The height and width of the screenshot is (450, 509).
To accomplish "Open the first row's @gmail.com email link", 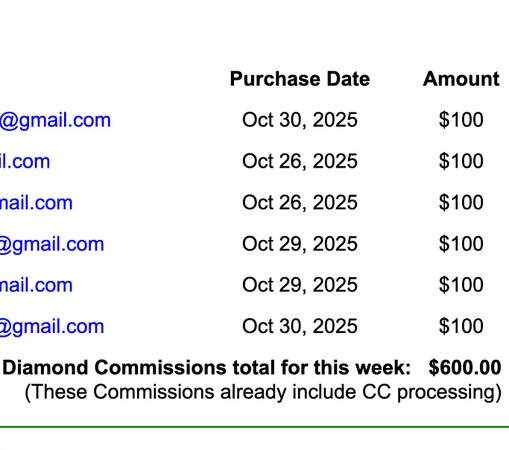I will (55, 120).
